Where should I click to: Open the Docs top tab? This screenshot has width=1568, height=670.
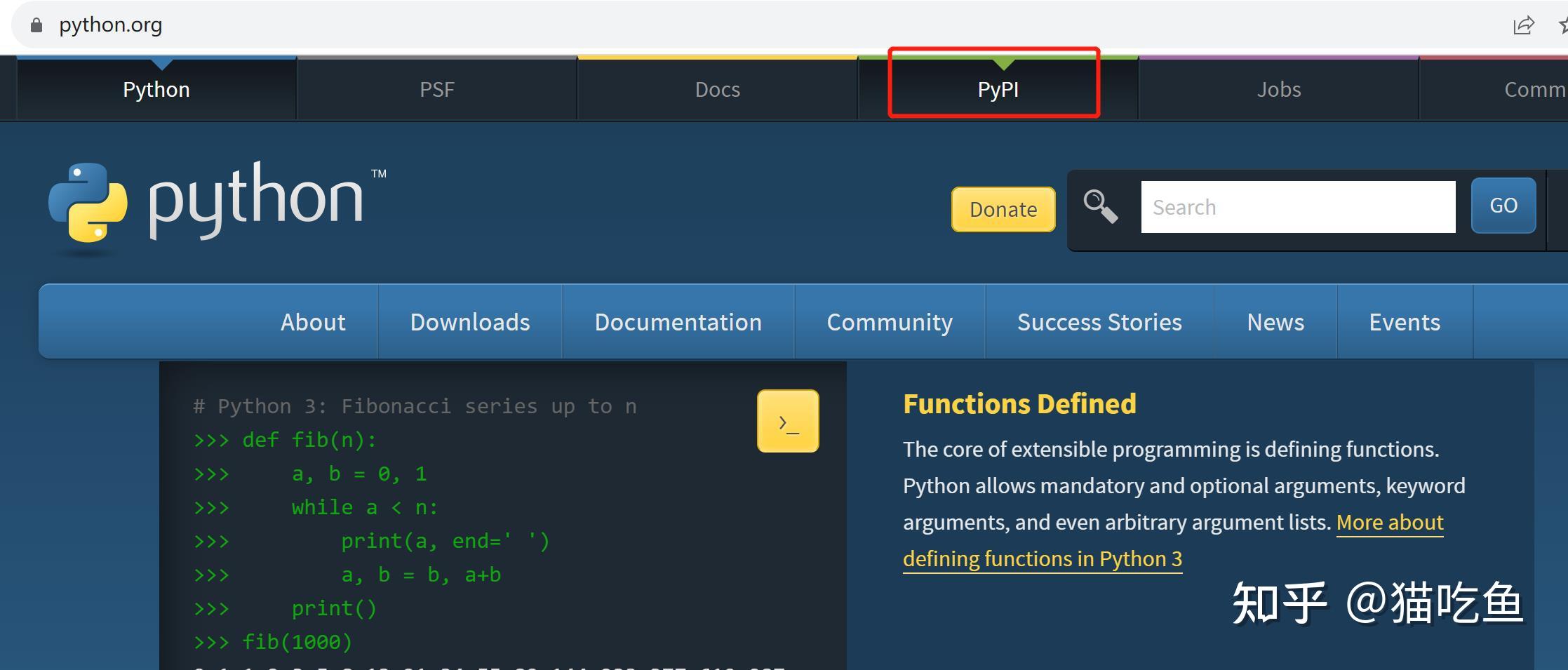[717, 89]
